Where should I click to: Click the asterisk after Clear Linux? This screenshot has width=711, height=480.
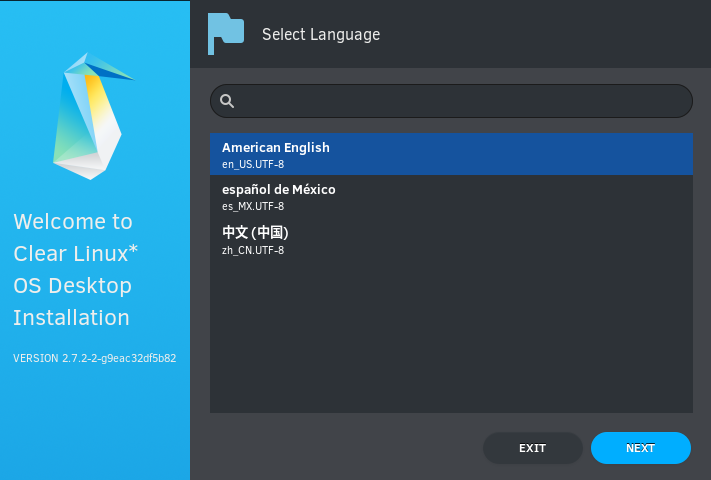(x=133, y=249)
